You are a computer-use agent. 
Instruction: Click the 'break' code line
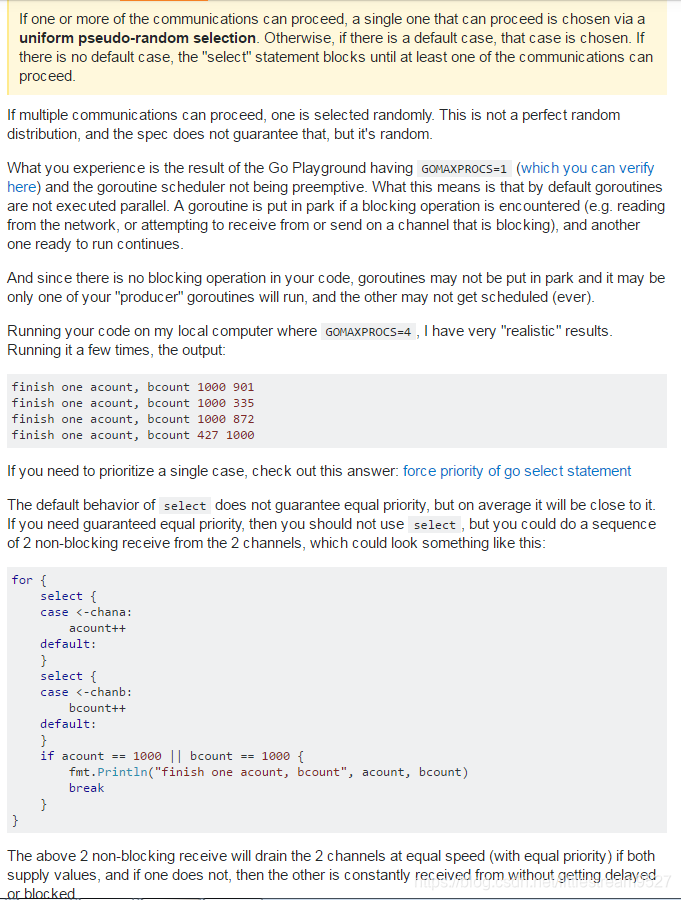(86, 789)
